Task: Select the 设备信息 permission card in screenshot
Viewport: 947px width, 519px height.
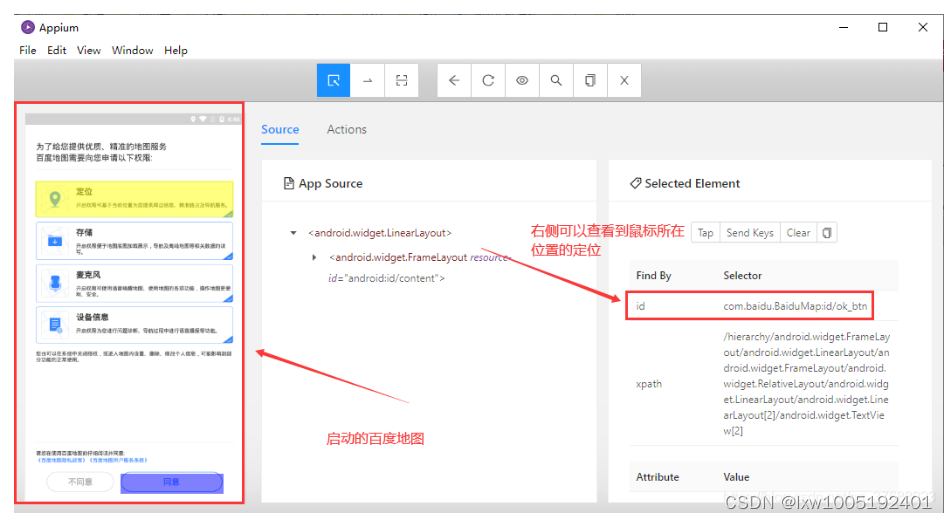Action: (x=134, y=325)
